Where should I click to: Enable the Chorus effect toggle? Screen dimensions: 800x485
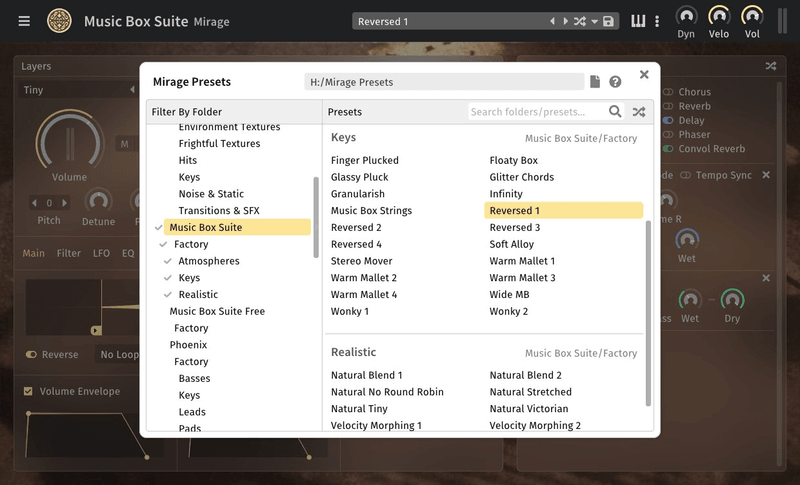[668, 93]
